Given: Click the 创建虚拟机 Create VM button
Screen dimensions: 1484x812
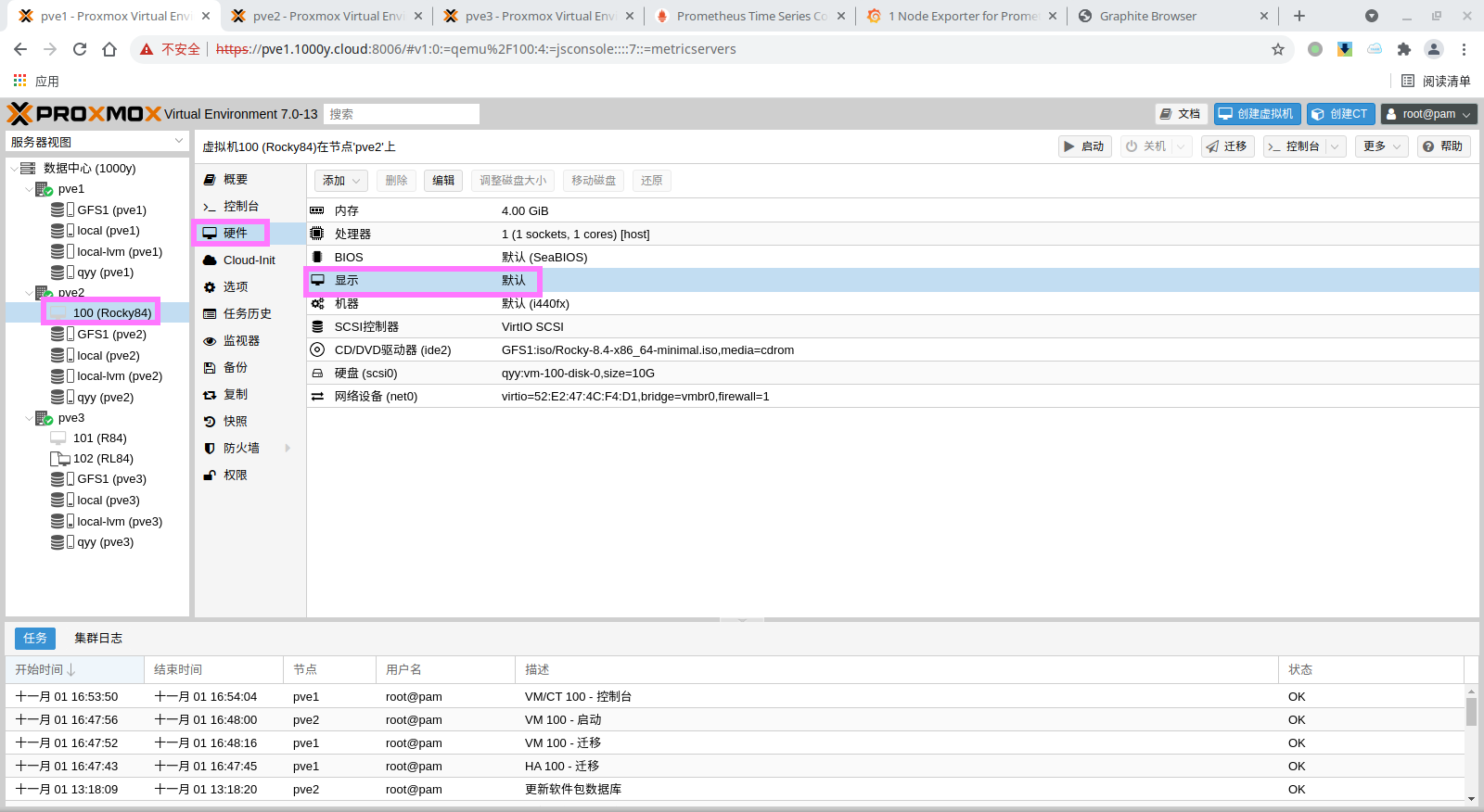Looking at the screenshot, I should point(1257,114).
